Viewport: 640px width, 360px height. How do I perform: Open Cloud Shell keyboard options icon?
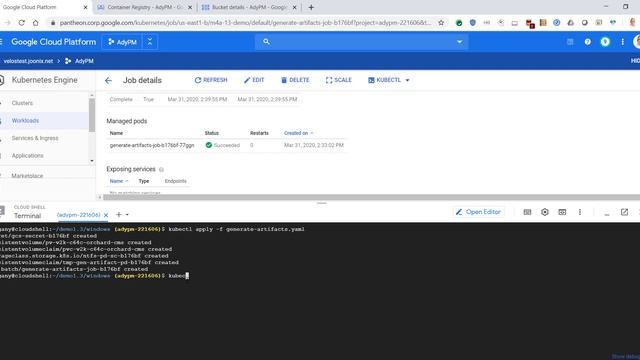[x=527, y=212]
